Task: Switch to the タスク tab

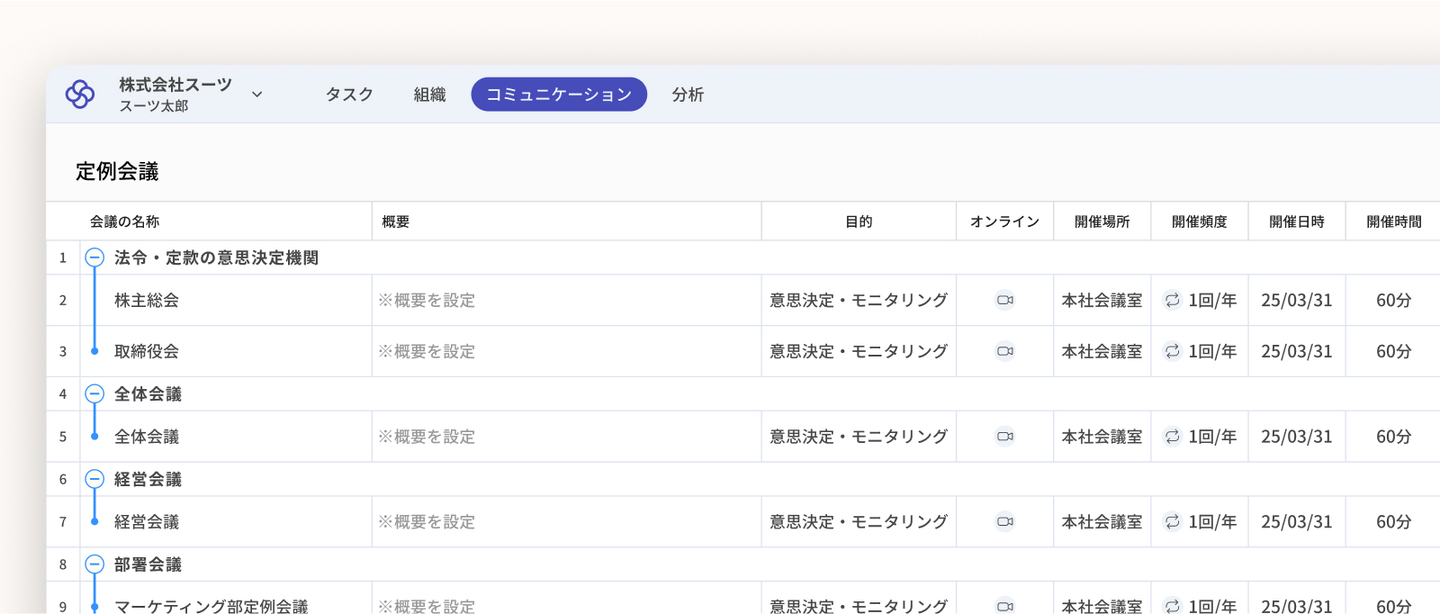Action: pos(349,94)
